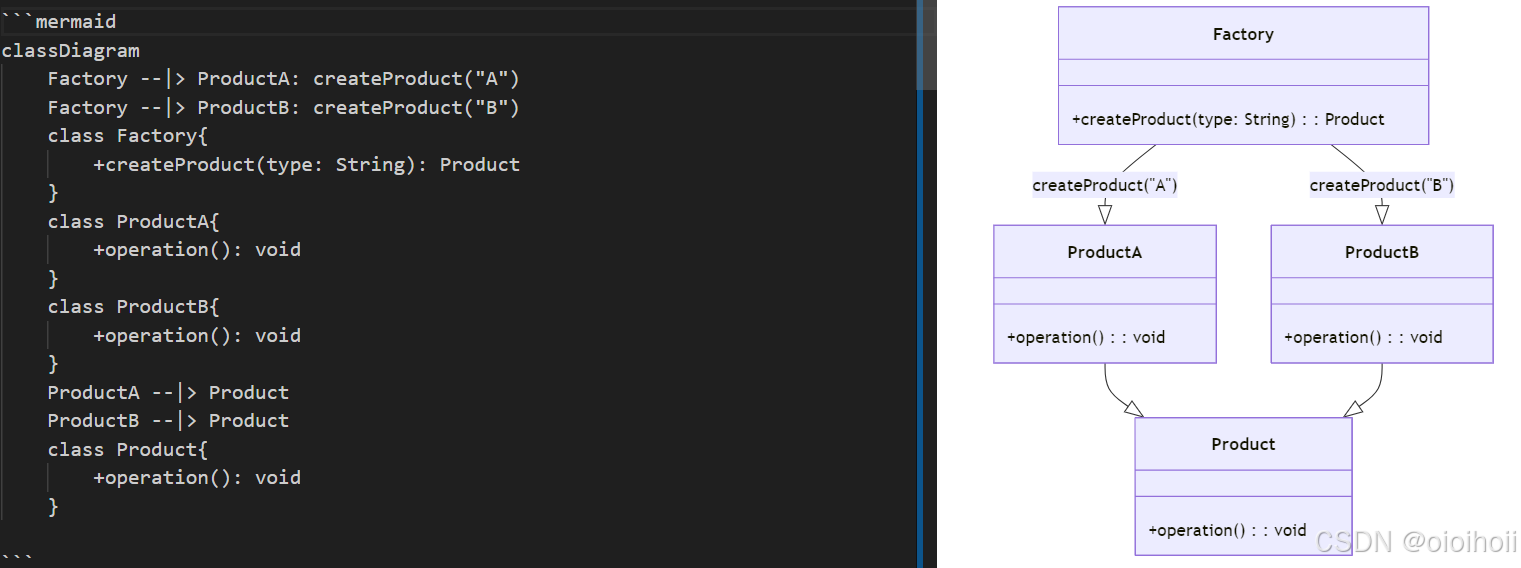
Task: Click code line Factory --|> ProductB: createProduct("B")
Action: pos(284,107)
